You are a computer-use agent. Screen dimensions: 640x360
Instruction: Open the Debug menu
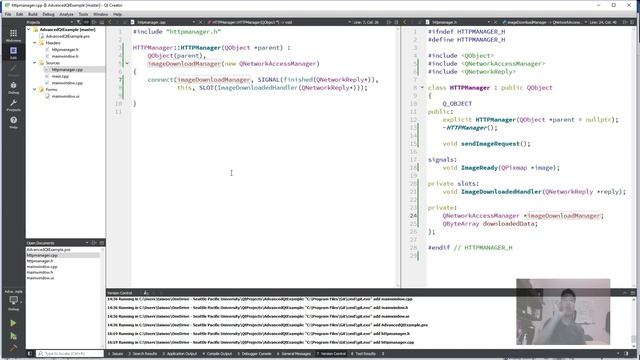click(48, 14)
